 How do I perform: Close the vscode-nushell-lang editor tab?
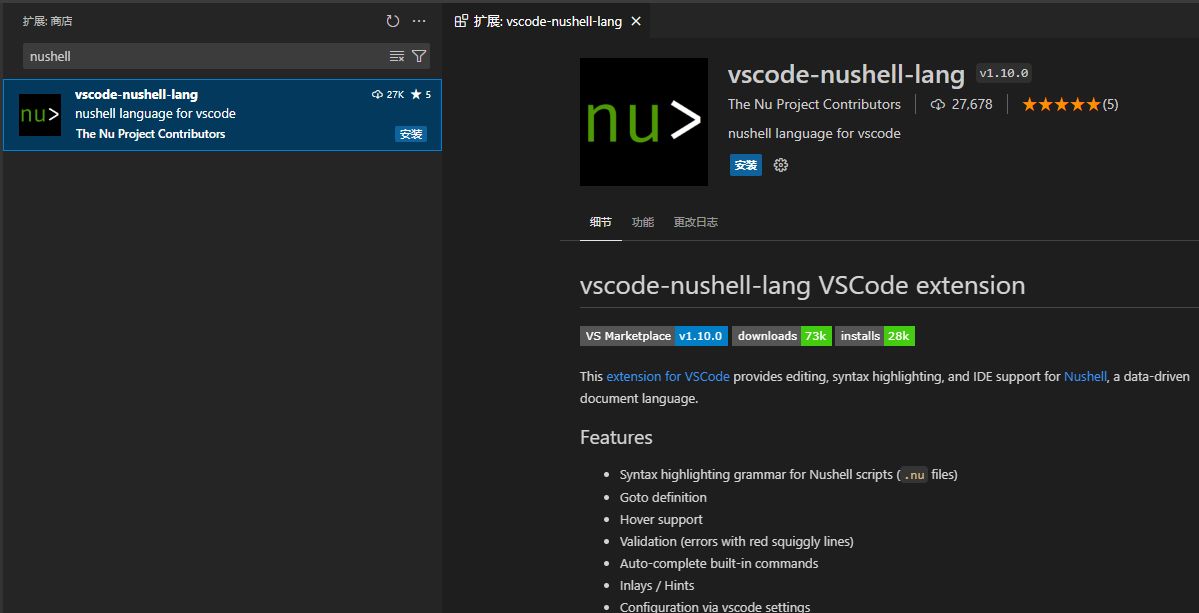point(635,21)
